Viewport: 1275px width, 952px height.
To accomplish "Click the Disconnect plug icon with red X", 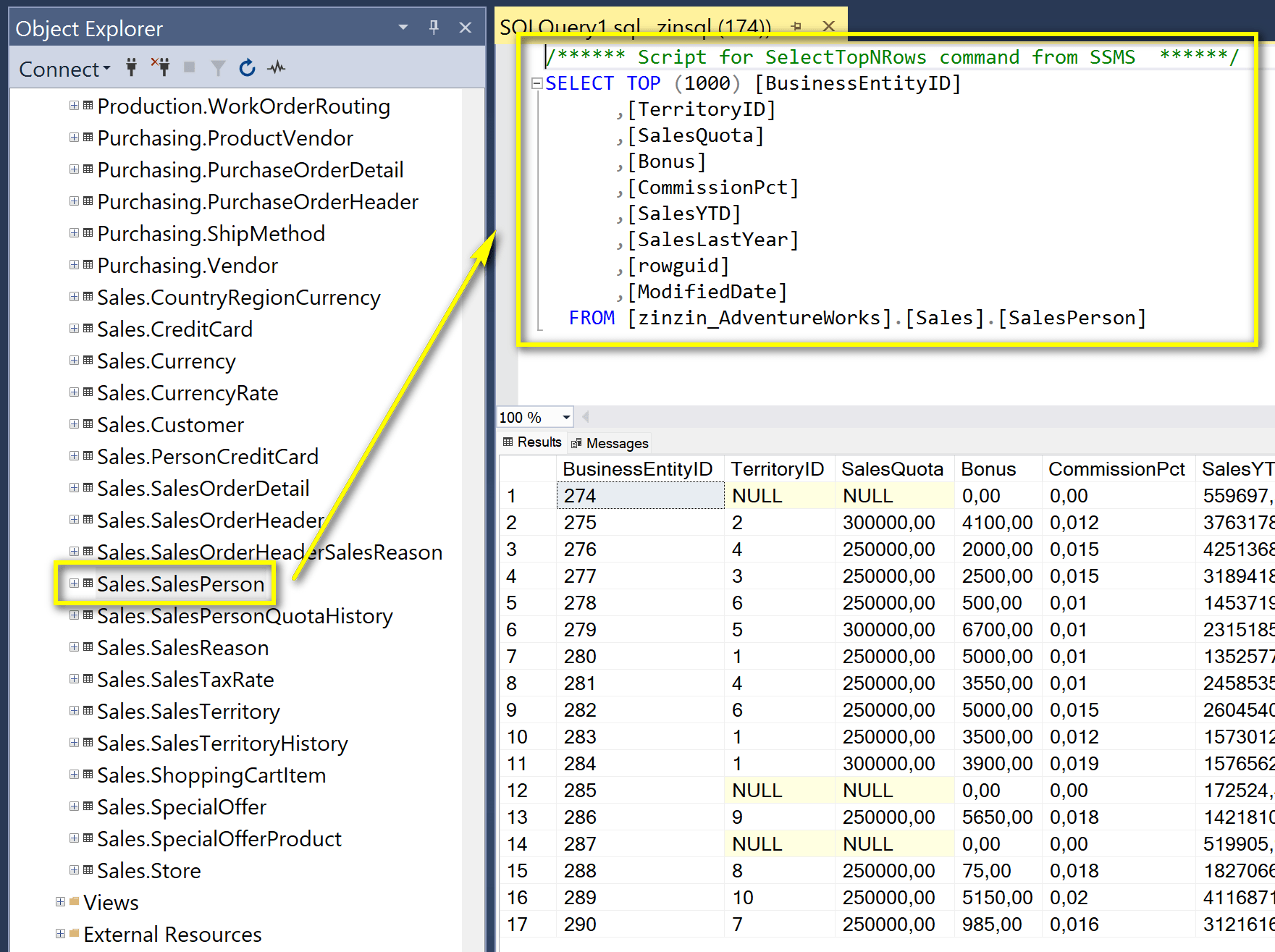I will [161, 67].
